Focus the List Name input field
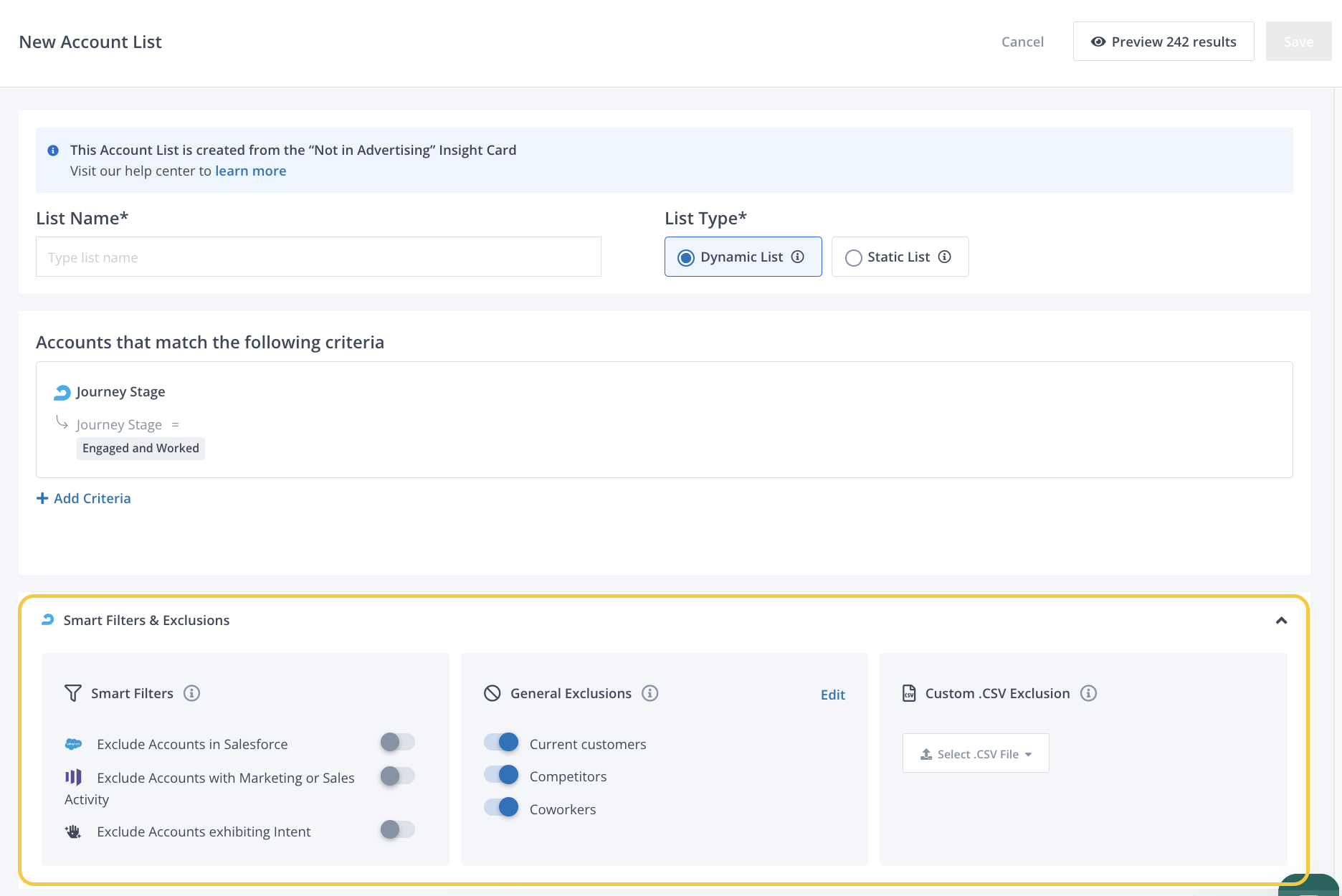The height and width of the screenshot is (896, 1342). tap(318, 257)
